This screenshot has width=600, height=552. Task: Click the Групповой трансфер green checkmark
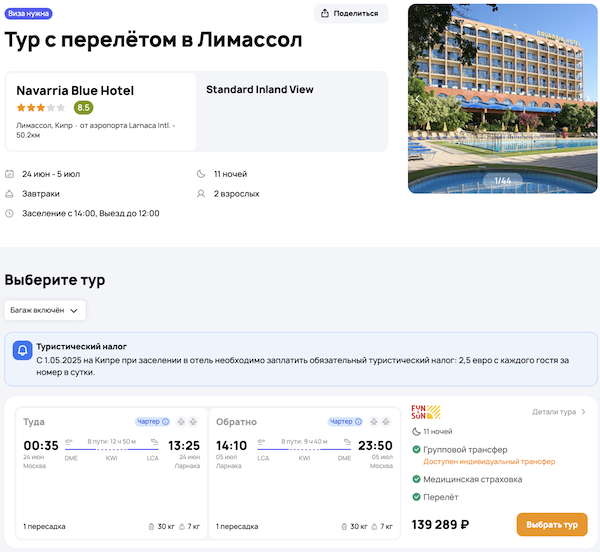[x=417, y=450]
